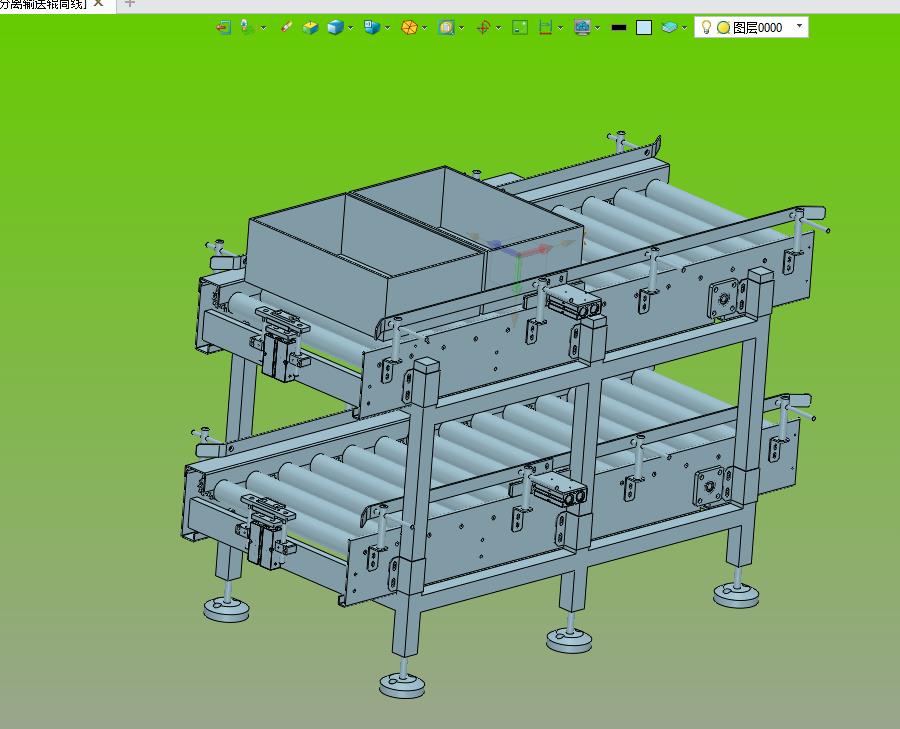Image resolution: width=900 pixels, height=729 pixels.
Task: Click the front-most leveling foot pad
Action: click(402, 684)
